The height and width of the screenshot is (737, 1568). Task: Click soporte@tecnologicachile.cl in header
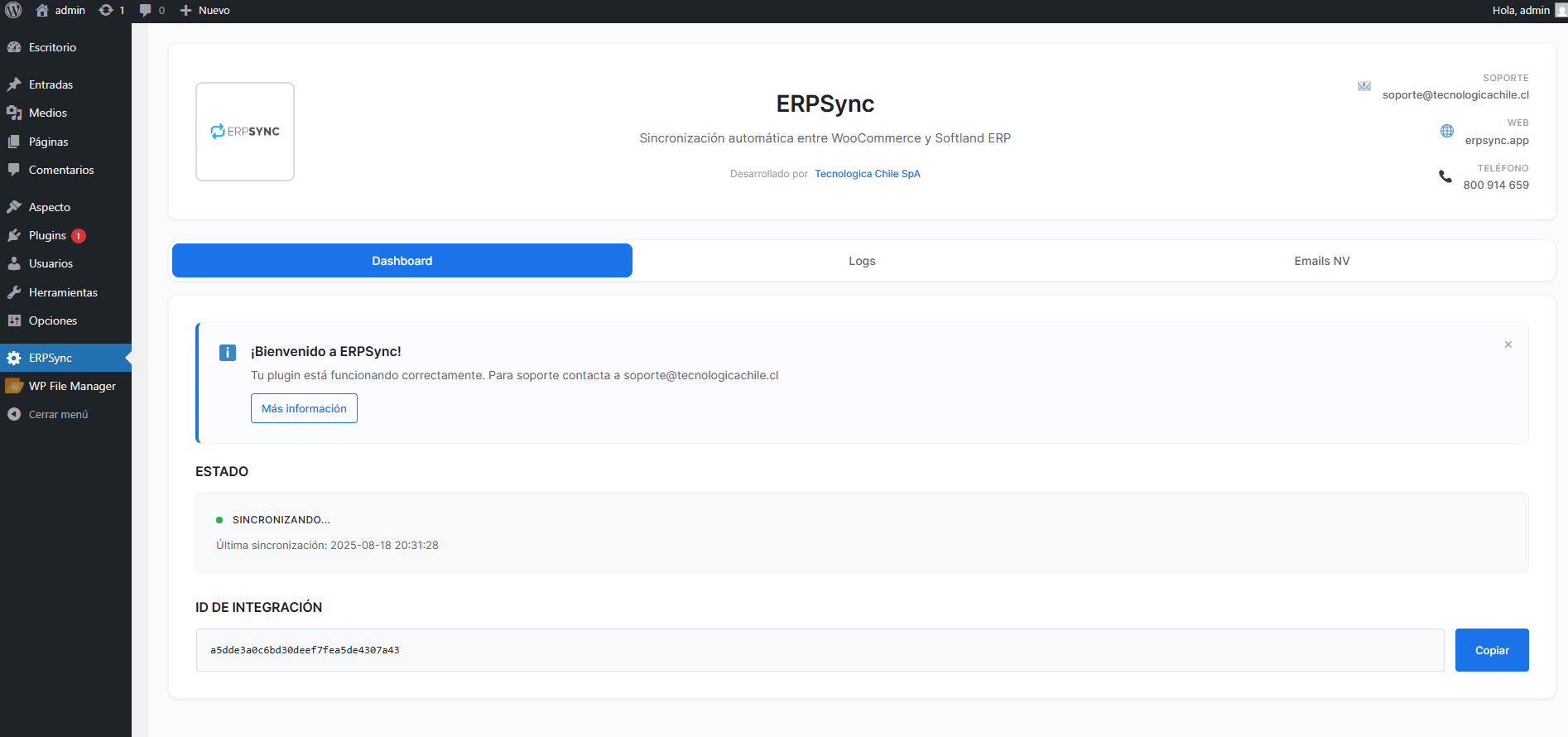[x=1455, y=95]
